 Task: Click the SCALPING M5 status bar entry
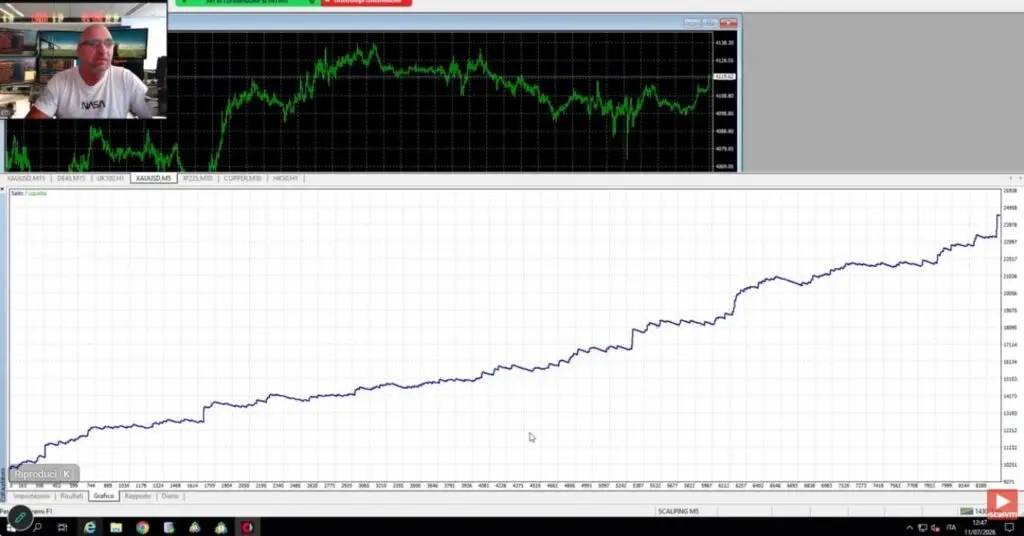pos(678,511)
